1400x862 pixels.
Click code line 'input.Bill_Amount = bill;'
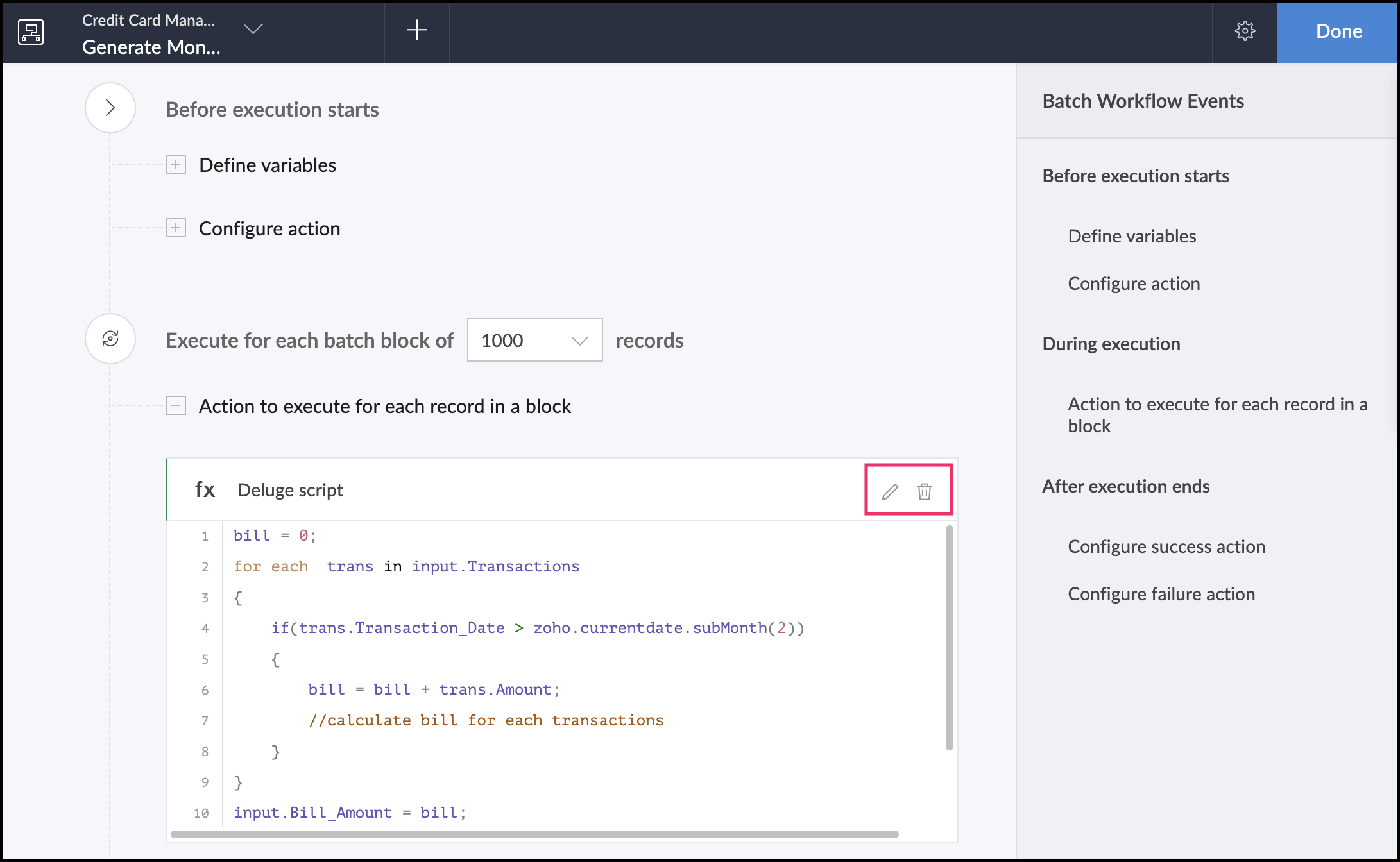(350, 813)
